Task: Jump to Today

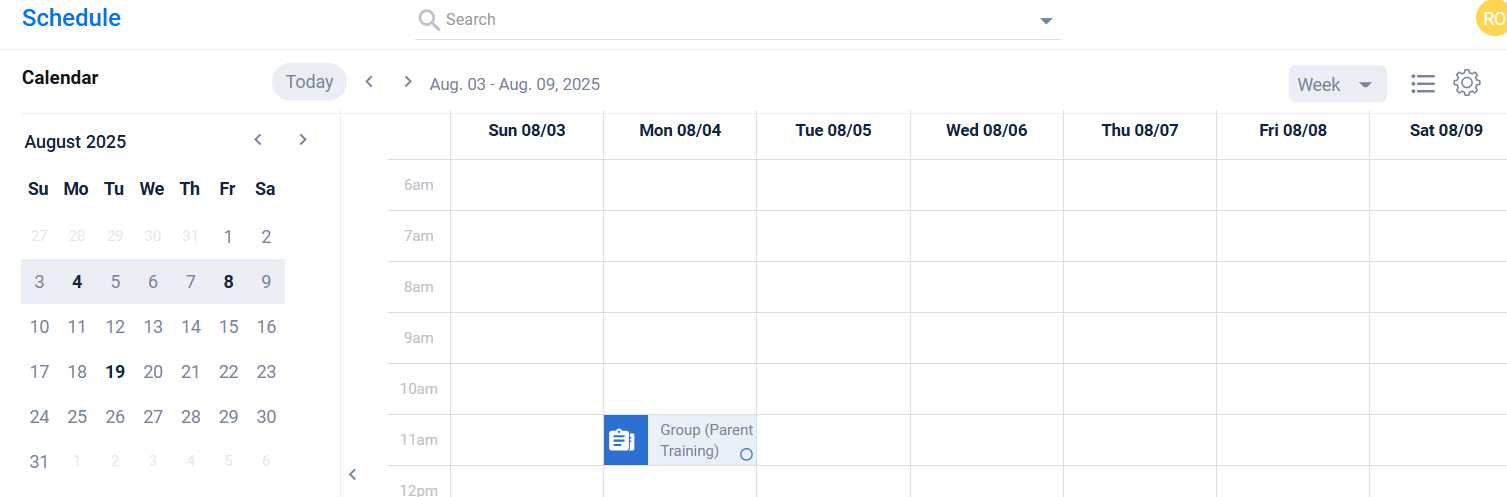Action: [309, 82]
